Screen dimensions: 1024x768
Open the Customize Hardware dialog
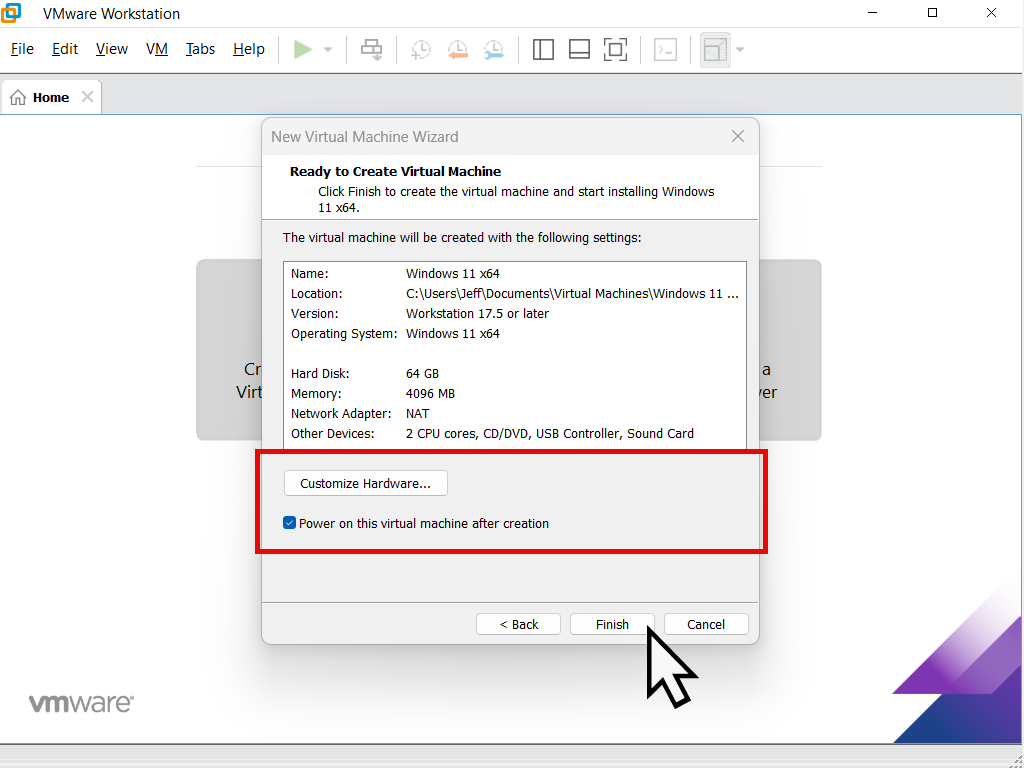(x=365, y=483)
